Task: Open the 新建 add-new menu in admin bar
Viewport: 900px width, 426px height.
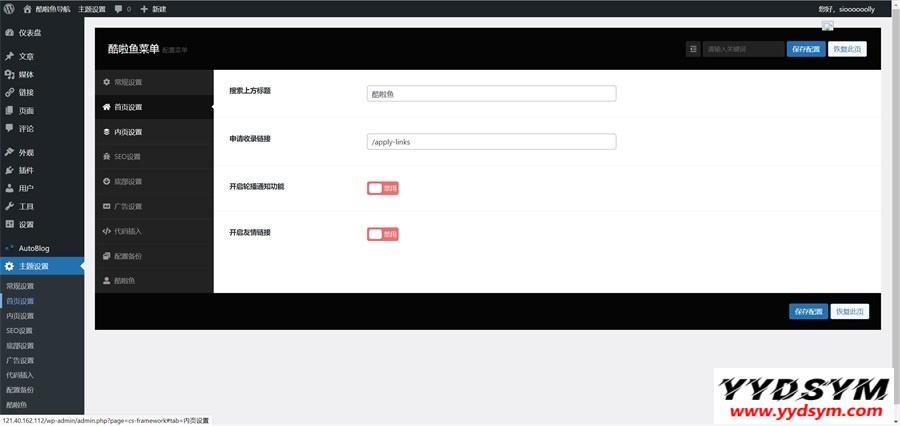Action: click(x=153, y=8)
